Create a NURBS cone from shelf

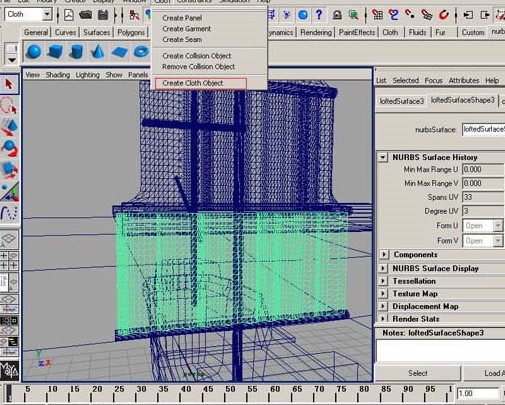click(98, 52)
